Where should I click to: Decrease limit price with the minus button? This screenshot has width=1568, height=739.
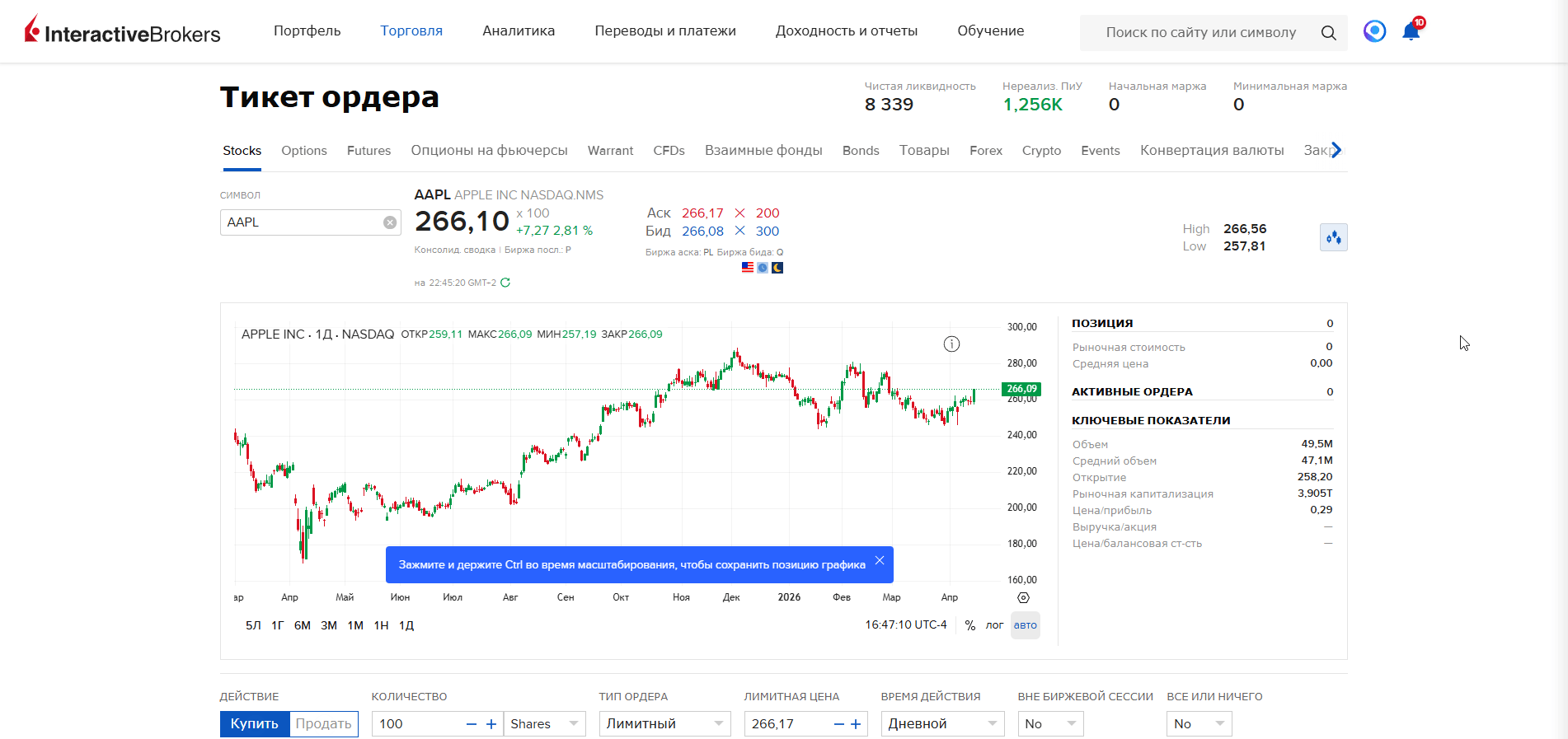pos(839,724)
